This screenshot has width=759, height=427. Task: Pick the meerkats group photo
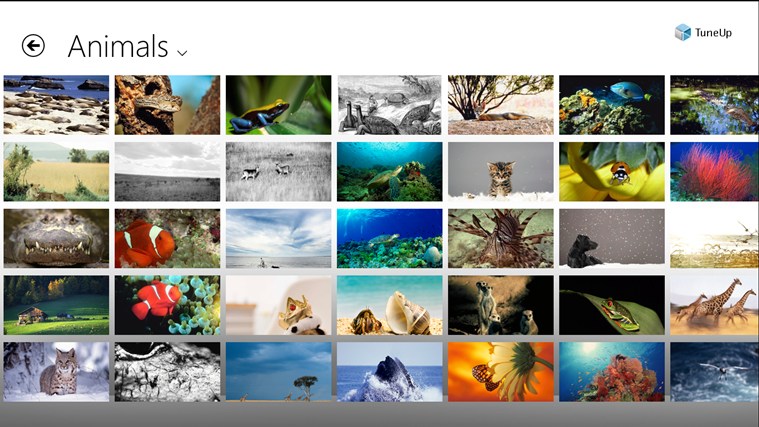(500, 305)
